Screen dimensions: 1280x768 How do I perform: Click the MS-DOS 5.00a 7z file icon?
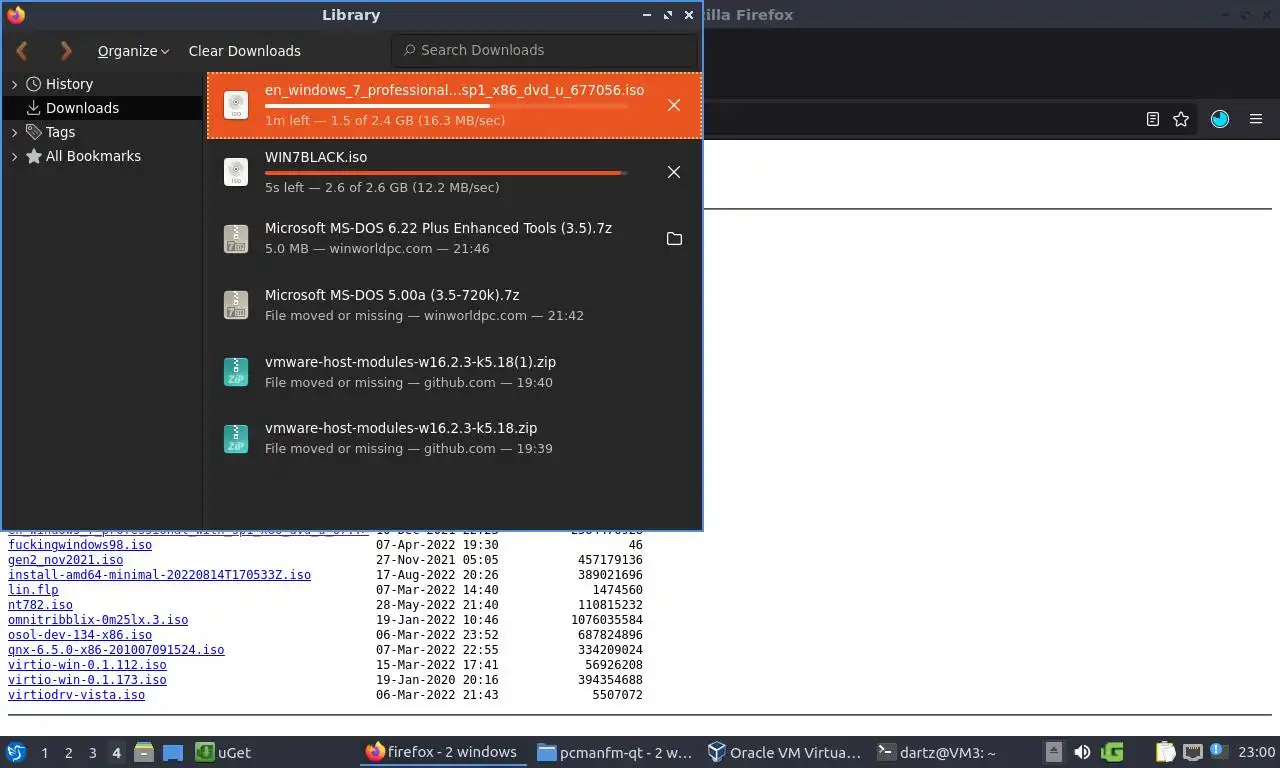(x=236, y=305)
